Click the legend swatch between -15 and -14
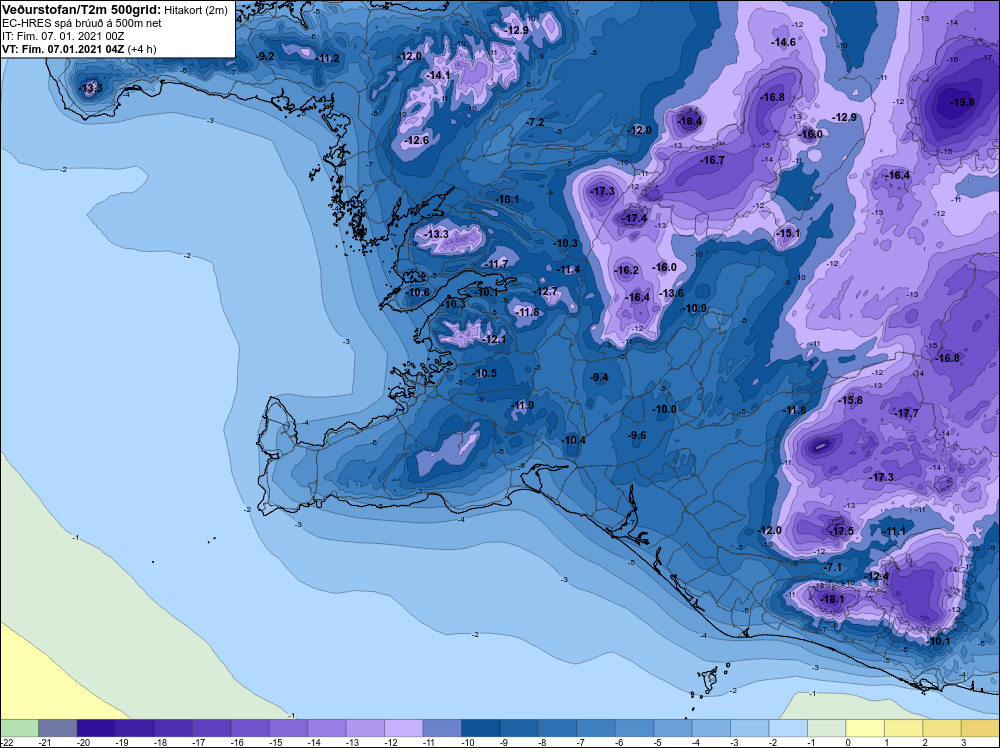This screenshot has height=748, width=1000. [288, 728]
